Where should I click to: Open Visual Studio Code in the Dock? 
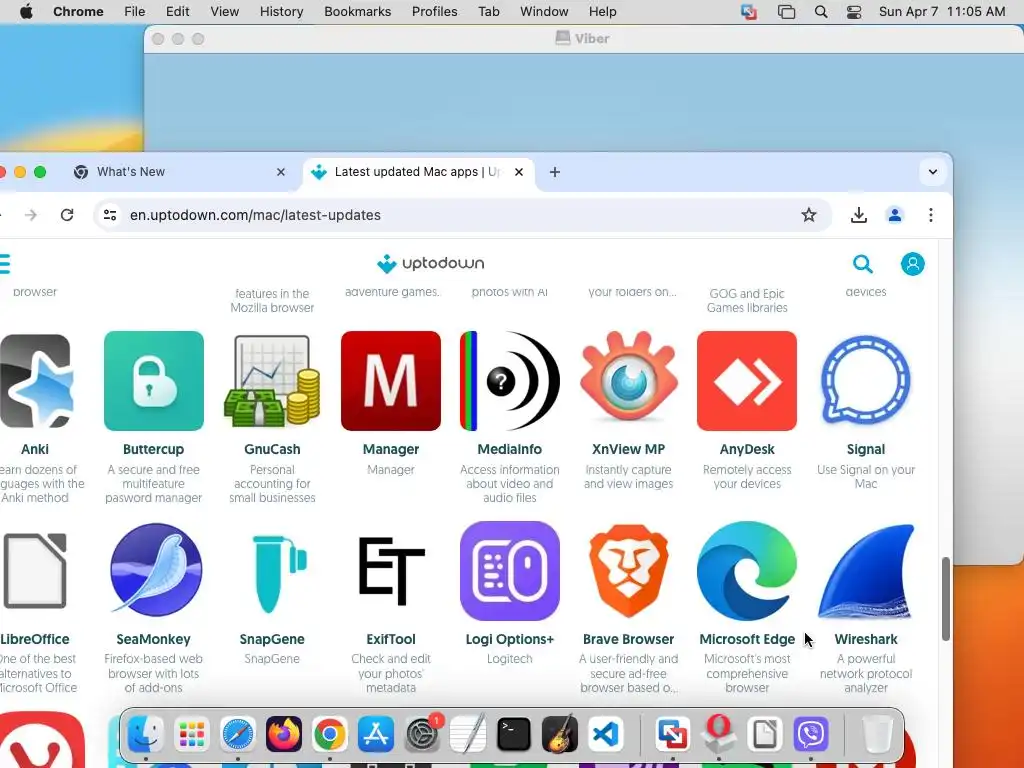click(605, 734)
